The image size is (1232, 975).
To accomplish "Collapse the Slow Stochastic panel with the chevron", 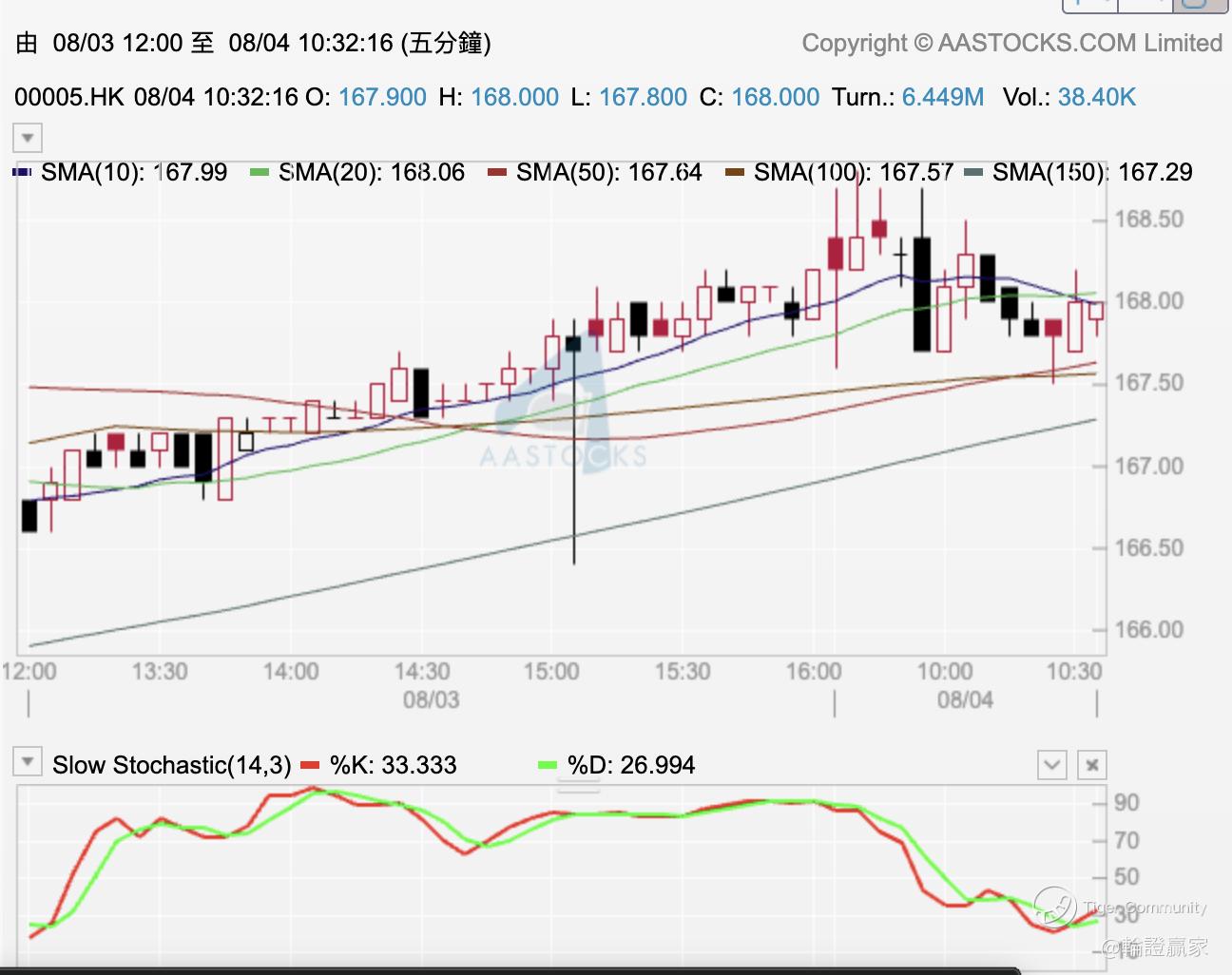I will coord(1052,765).
